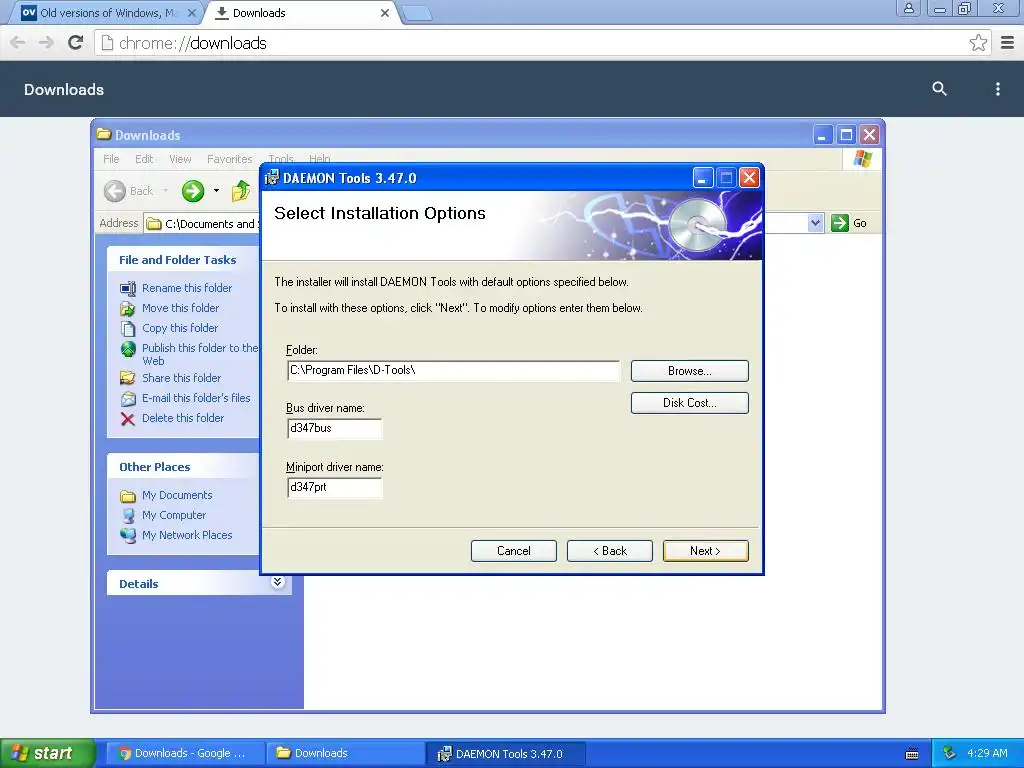The height and width of the screenshot is (768, 1024).
Task: Search downloads with the magnifier icon
Action: (939, 89)
